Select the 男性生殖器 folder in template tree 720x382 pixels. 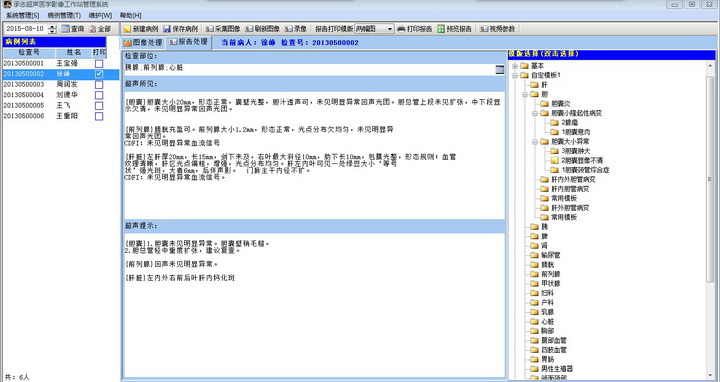click(x=552, y=369)
